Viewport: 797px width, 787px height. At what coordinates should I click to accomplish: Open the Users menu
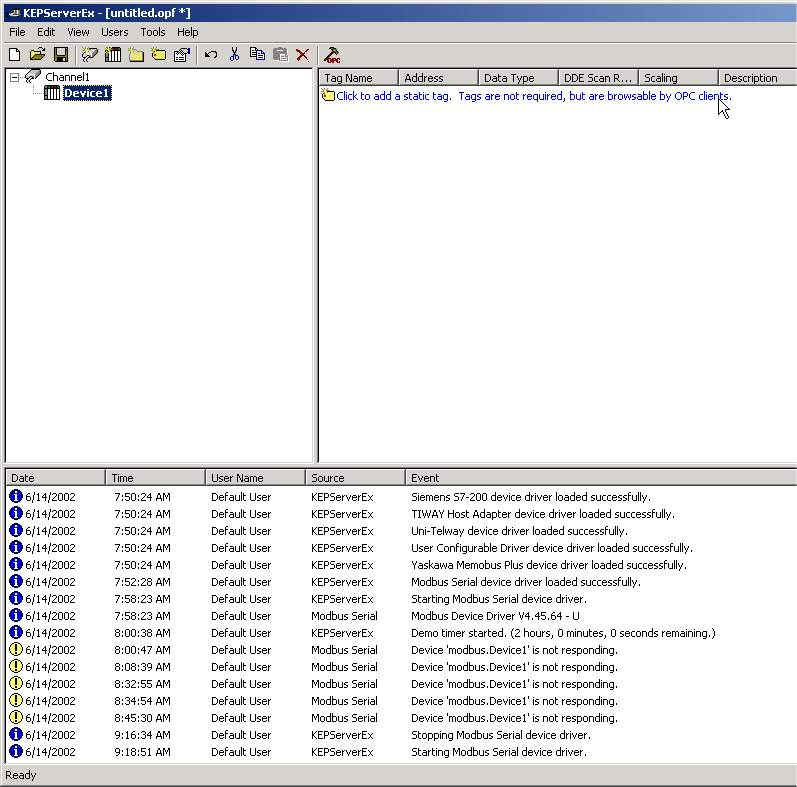click(x=114, y=32)
